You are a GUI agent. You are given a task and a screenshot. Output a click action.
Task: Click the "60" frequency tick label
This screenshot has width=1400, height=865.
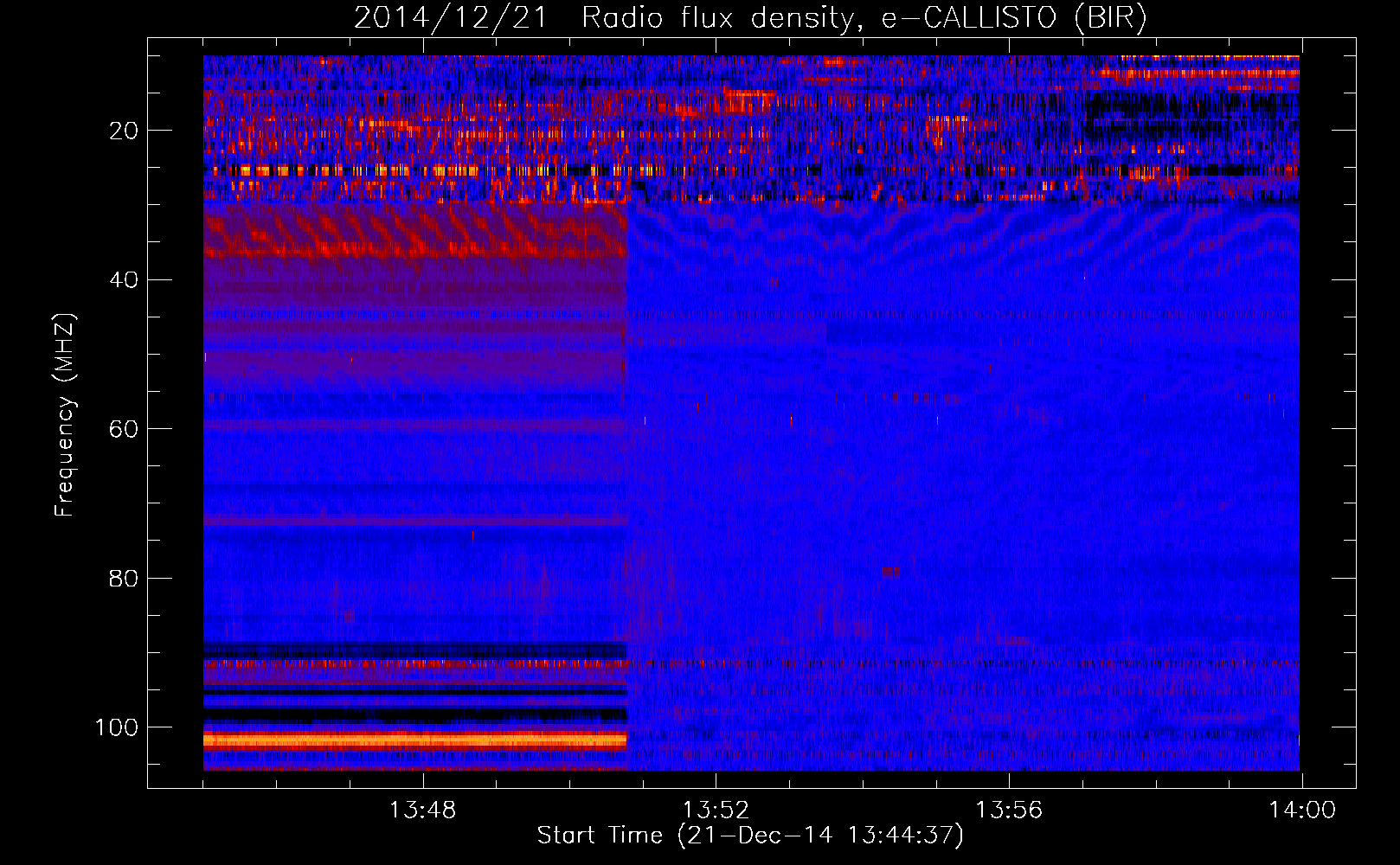pos(124,429)
